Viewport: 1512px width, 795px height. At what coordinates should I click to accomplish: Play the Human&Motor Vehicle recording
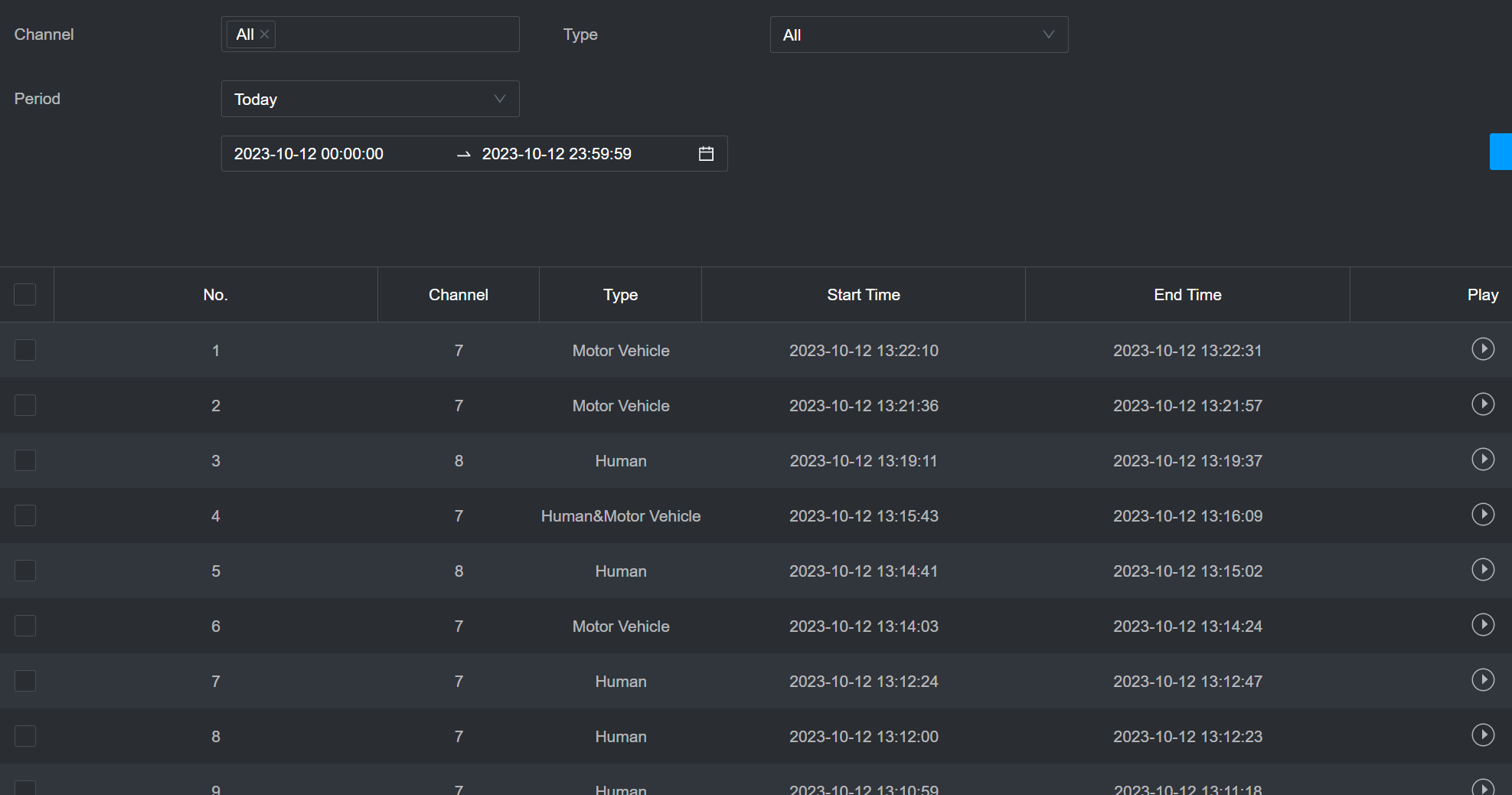pos(1482,515)
